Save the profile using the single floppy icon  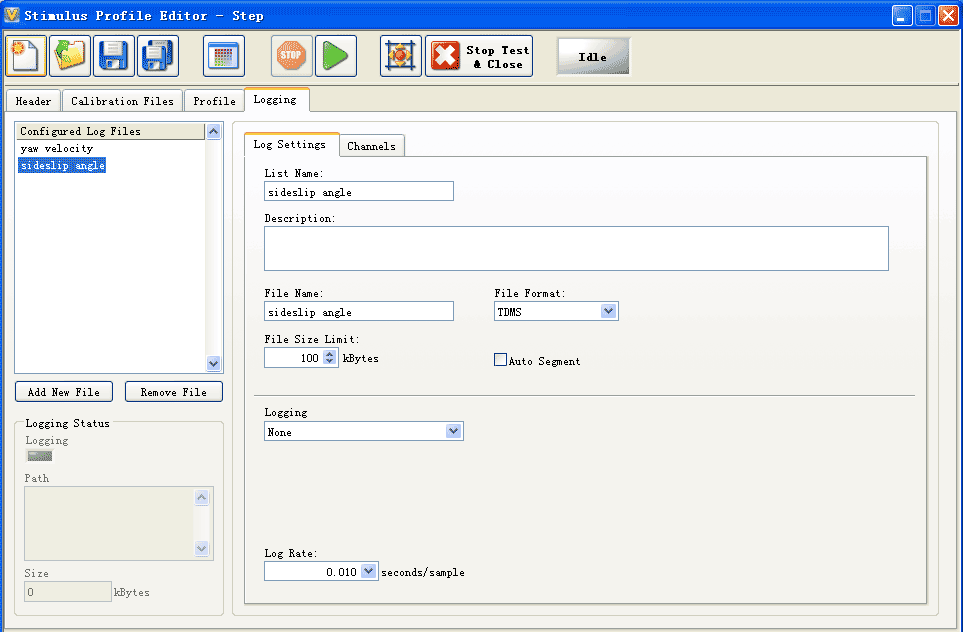[114, 56]
